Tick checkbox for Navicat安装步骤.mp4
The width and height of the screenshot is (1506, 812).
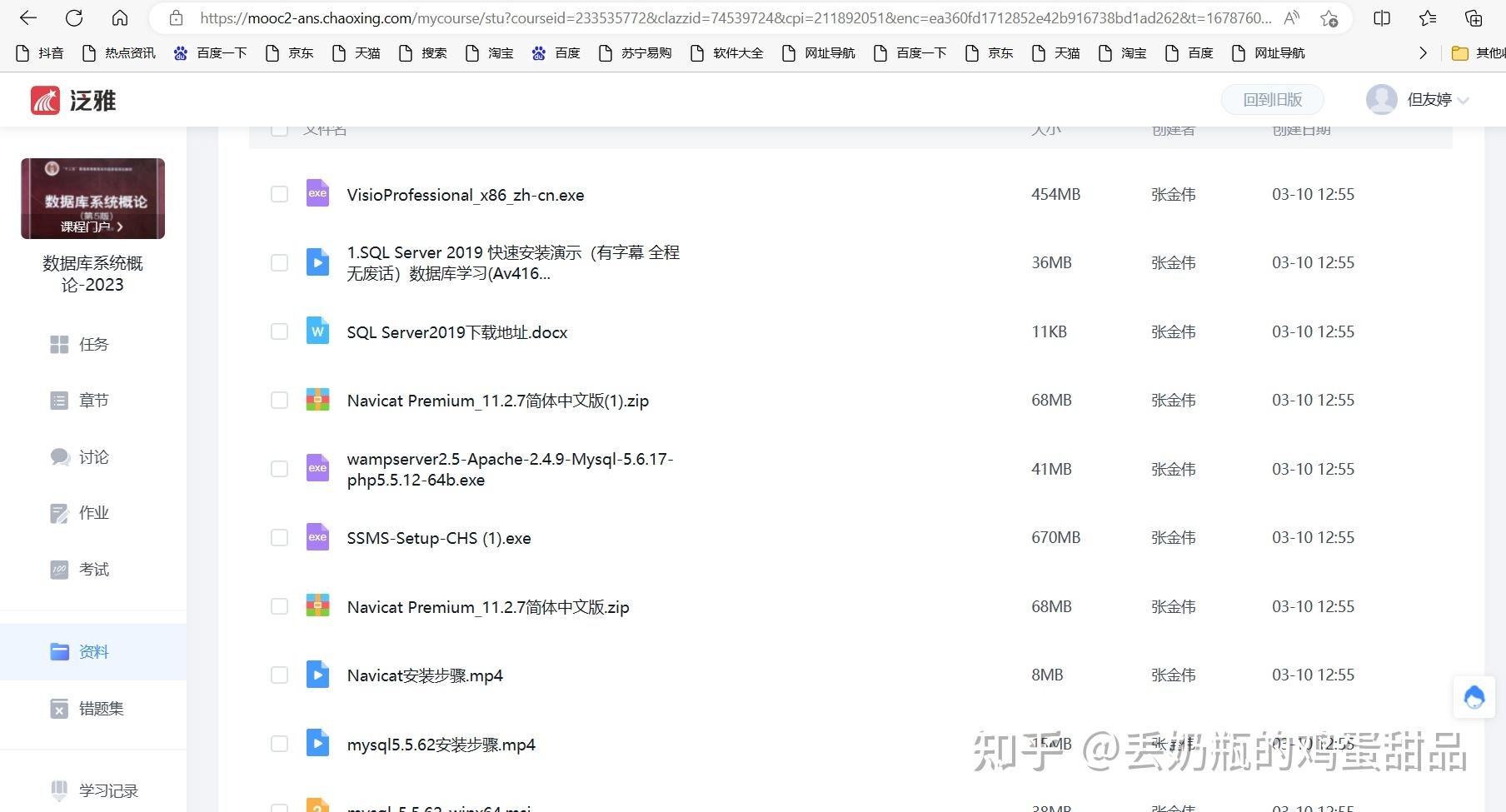click(x=279, y=675)
